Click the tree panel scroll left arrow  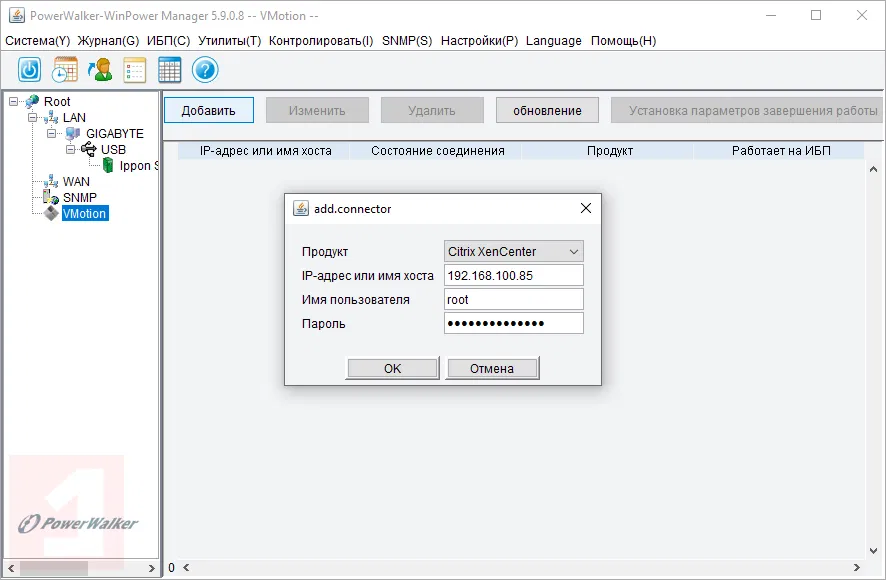click(x=11, y=568)
